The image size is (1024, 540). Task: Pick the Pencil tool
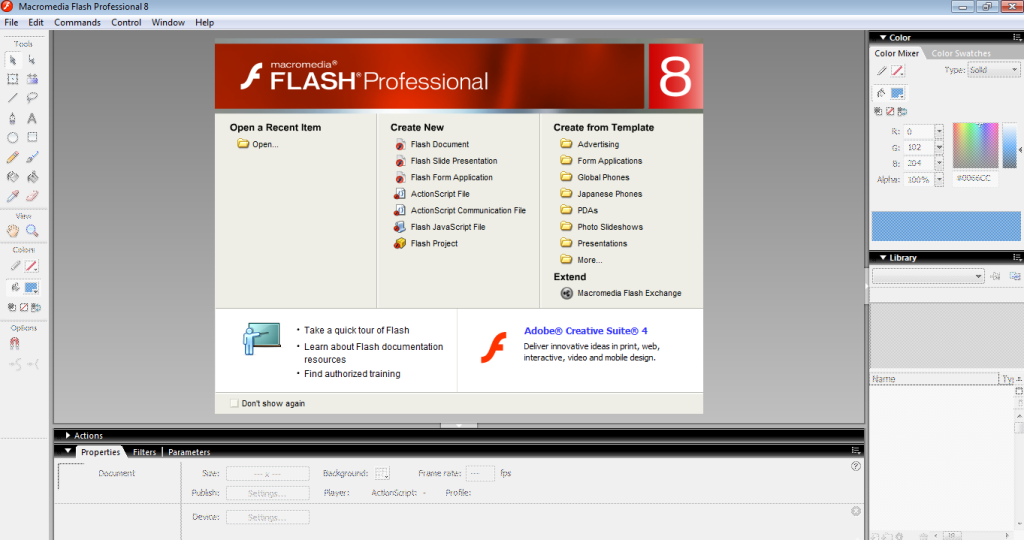coord(12,157)
